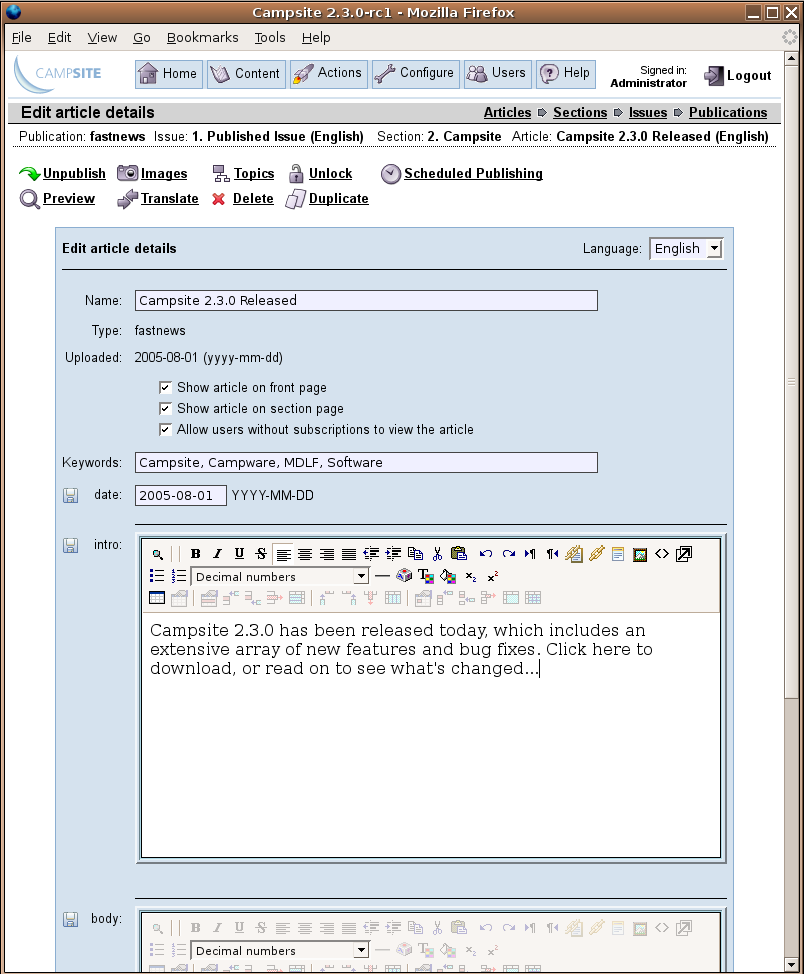Toggle bold in the intro editor toolbar
Image resolution: width=804 pixels, height=975 pixels.
195,553
